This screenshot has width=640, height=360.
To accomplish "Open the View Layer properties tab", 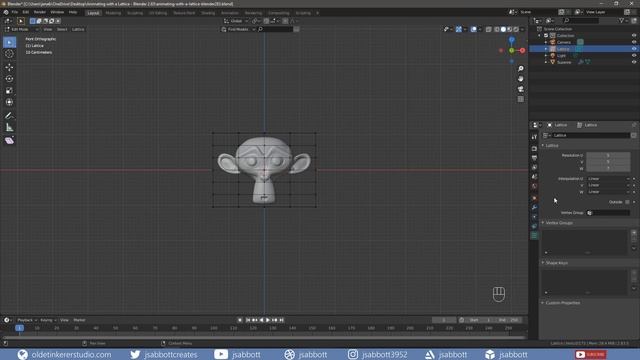I will (534, 167).
